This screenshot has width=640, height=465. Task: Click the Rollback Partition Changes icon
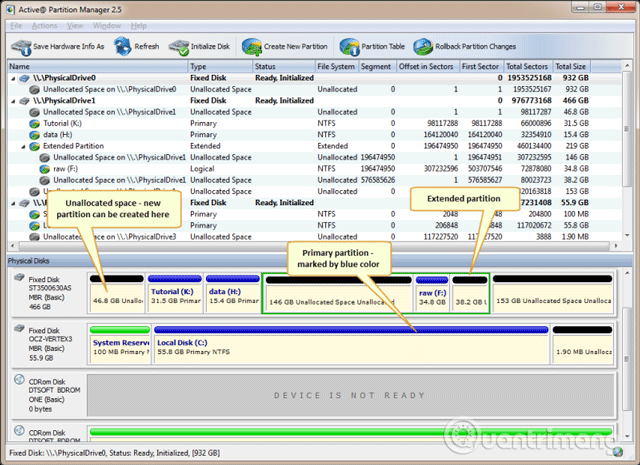[424, 46]
